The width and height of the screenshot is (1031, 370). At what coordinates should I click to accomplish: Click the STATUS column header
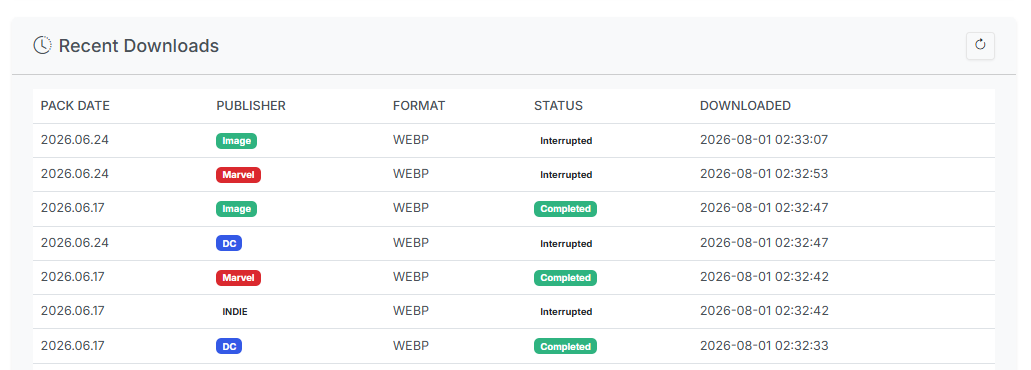(x=558, y=106)
